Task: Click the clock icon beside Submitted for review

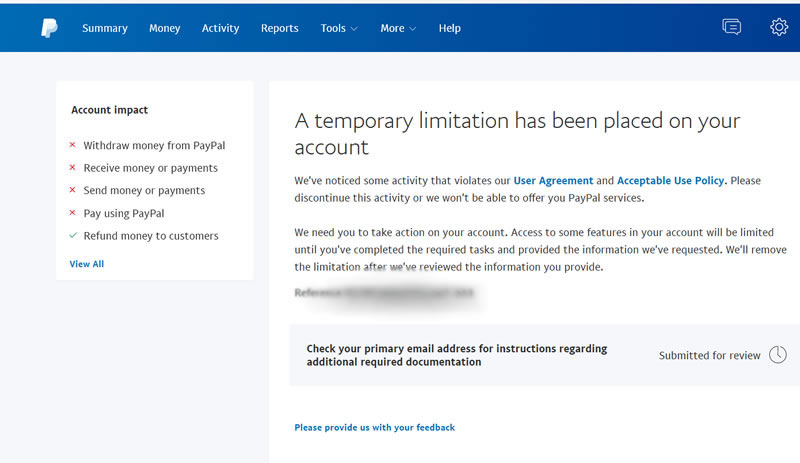Action: [x=778, y=355]
